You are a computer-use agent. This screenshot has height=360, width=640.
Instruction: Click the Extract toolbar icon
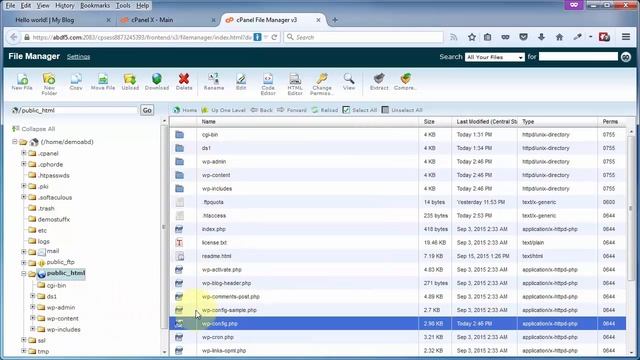coord(379,82)
